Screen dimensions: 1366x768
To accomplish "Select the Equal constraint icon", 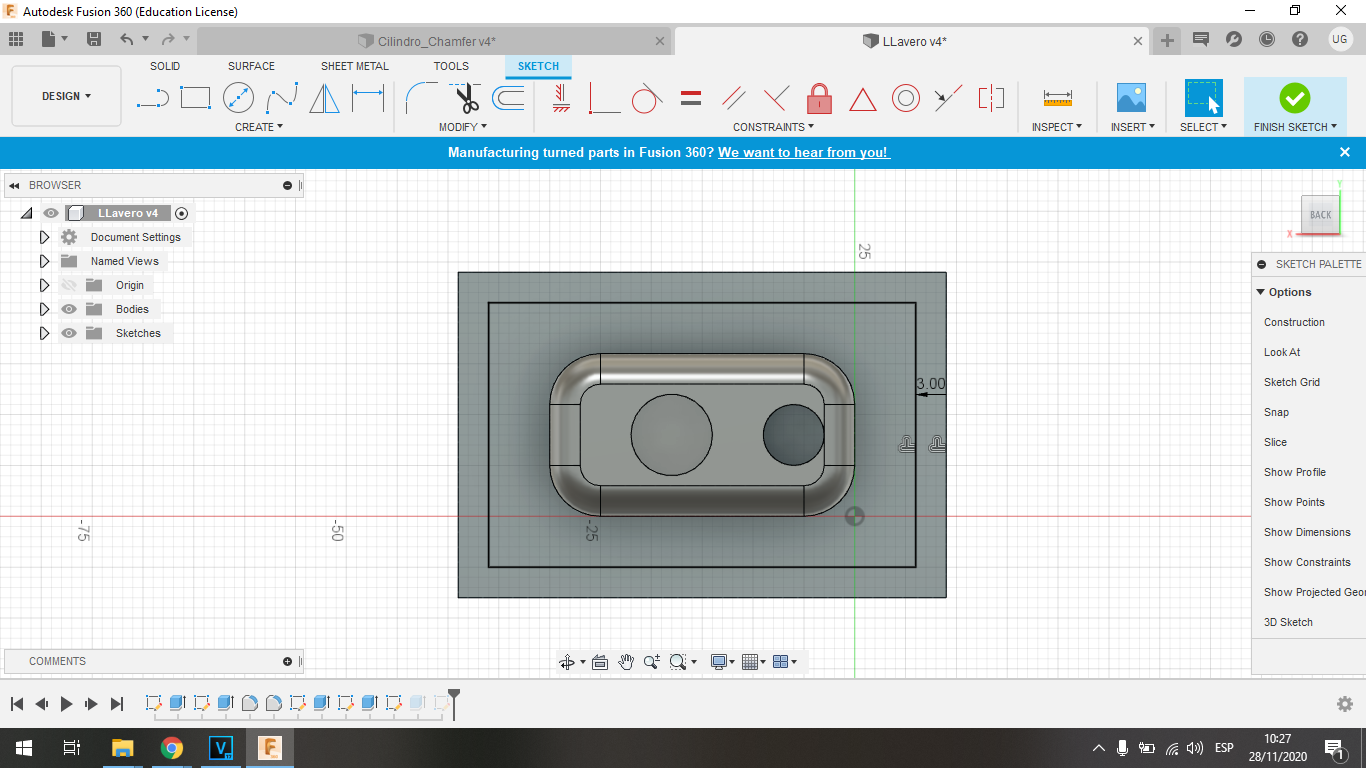I will coord(690,98).
